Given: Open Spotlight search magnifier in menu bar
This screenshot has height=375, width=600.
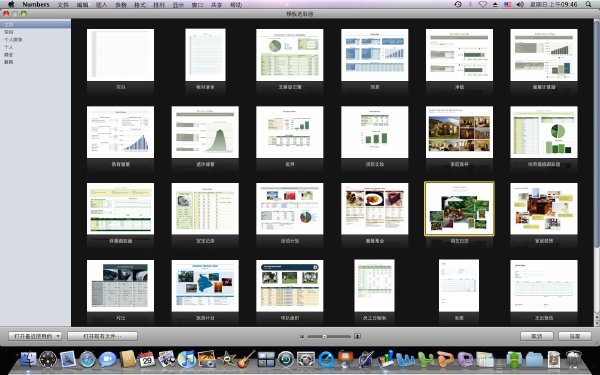Looking at the screenshot, I should pos(588,5).
